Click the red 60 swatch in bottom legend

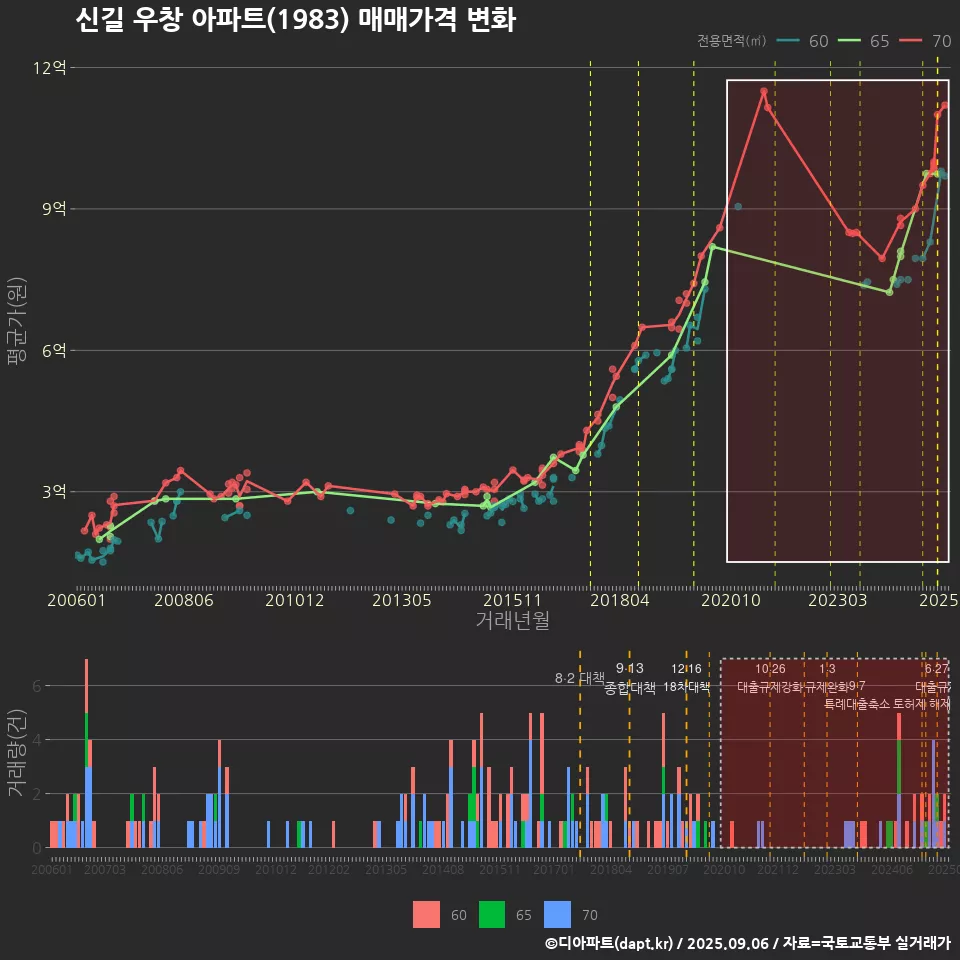coord(426,914)
